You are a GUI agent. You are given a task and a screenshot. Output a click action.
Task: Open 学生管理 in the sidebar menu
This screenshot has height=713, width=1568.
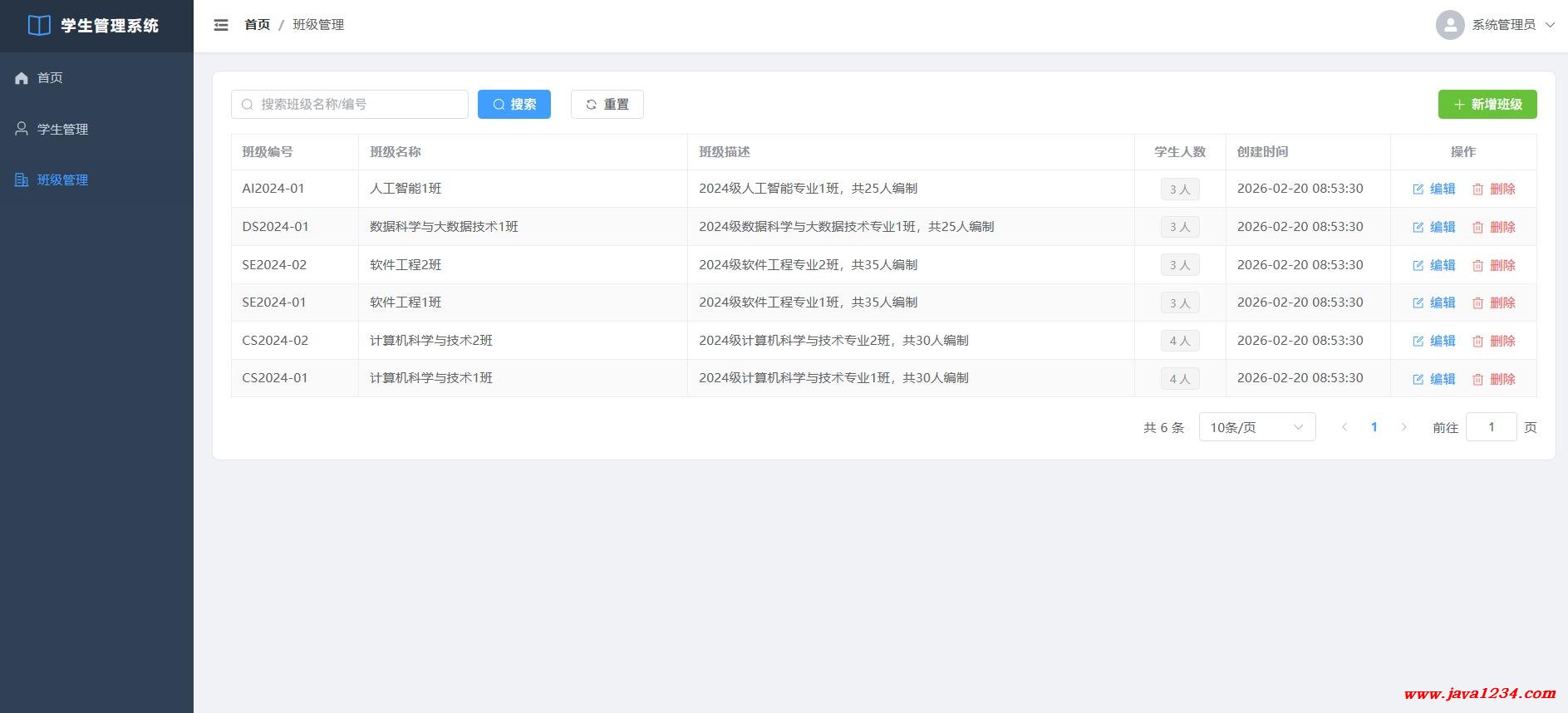tap(62, 129)
